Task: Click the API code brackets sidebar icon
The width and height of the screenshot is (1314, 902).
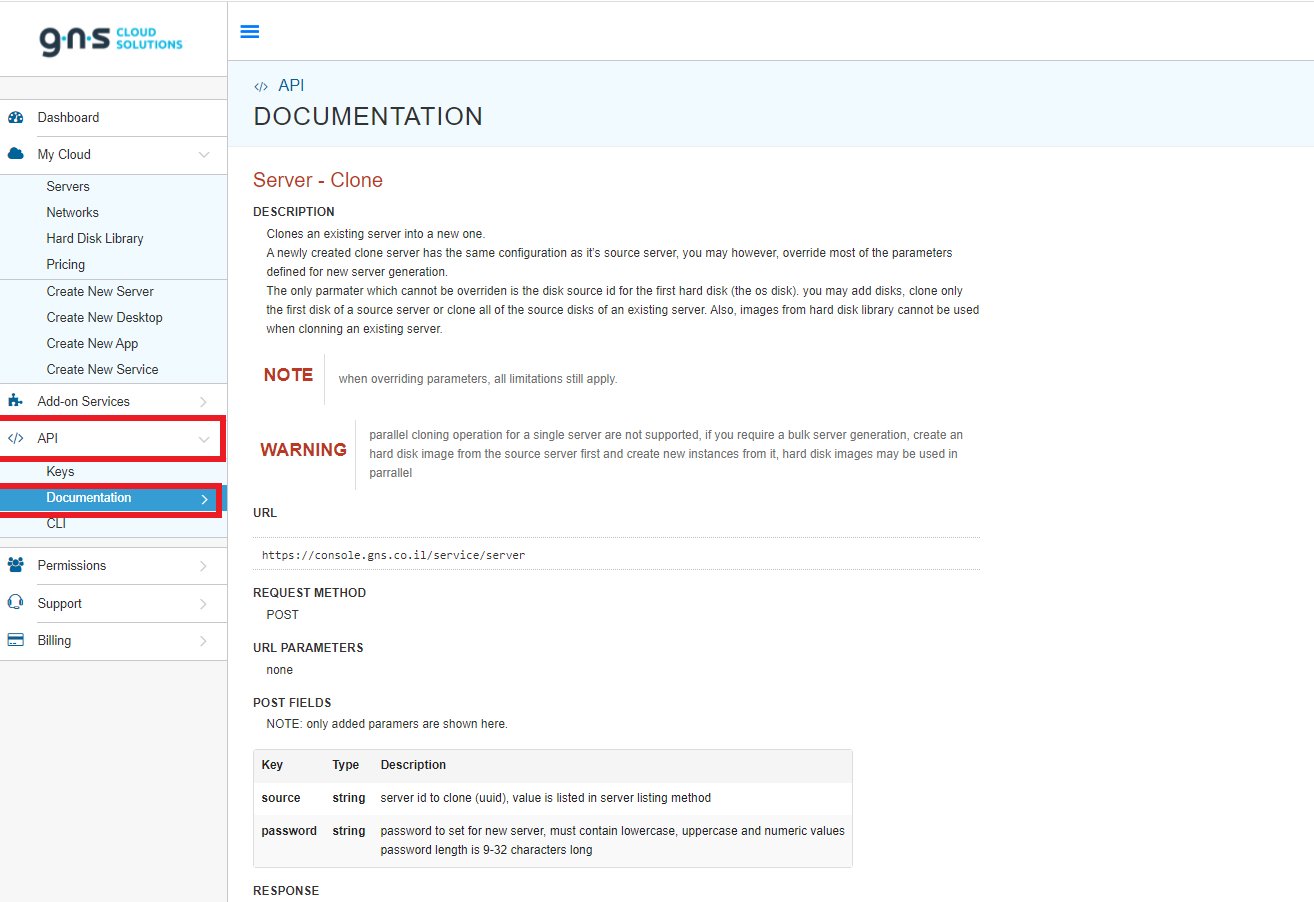Action: [15, 438]
